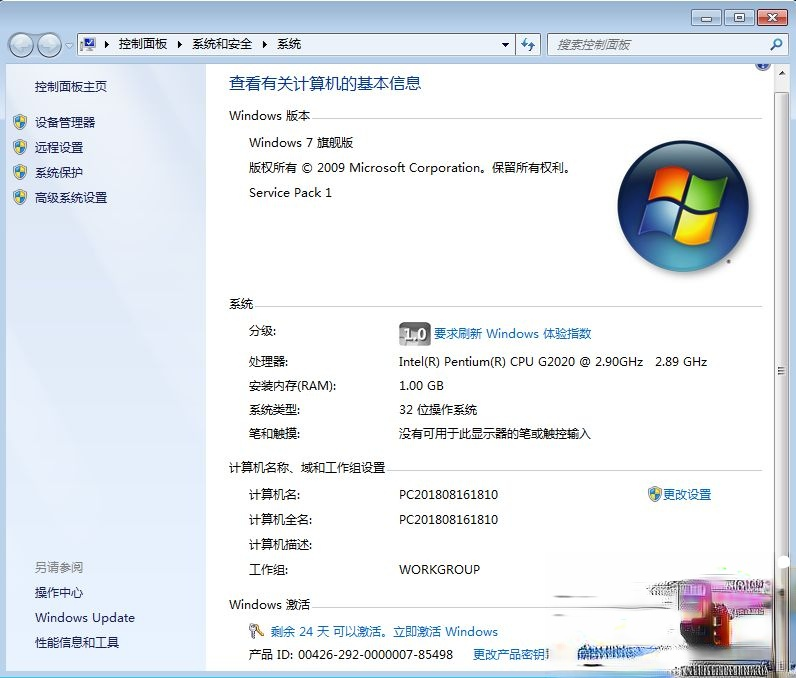
Task: Click the key icon next to activation text
Action: 256,631
